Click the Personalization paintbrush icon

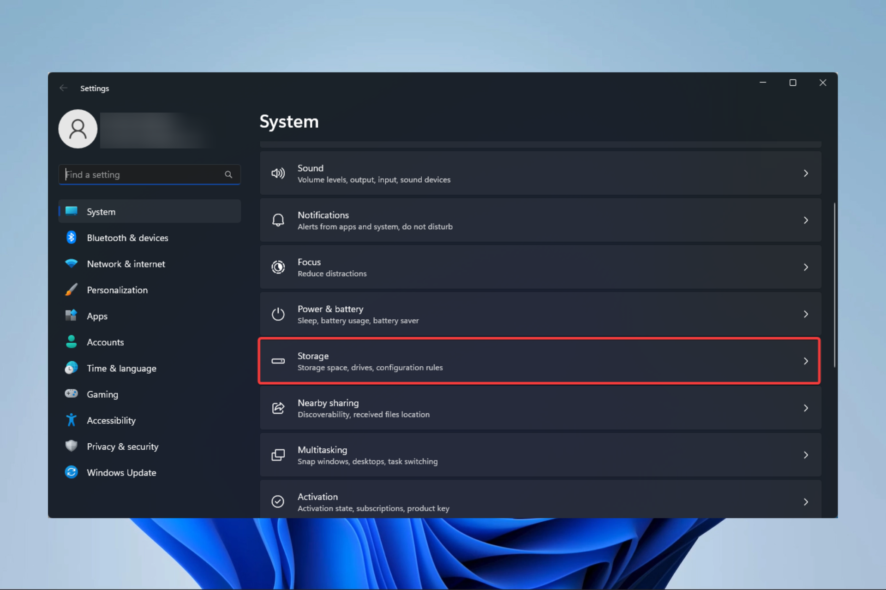click(71, 290)
